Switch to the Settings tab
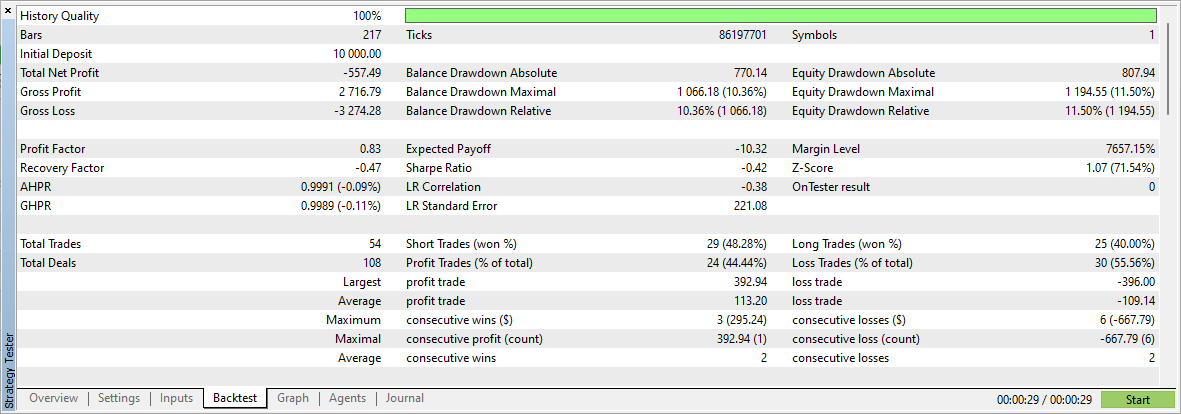 point(119,398)
